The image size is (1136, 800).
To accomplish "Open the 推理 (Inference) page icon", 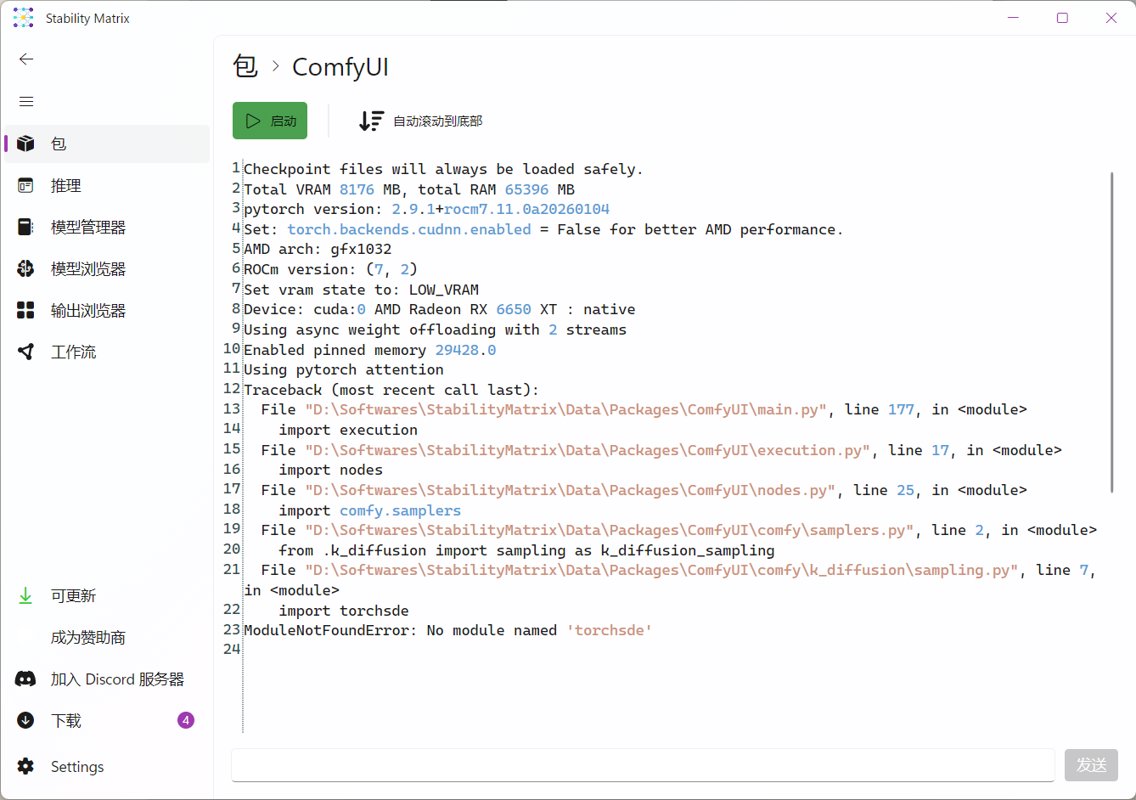I will click(x=26, y=186).
